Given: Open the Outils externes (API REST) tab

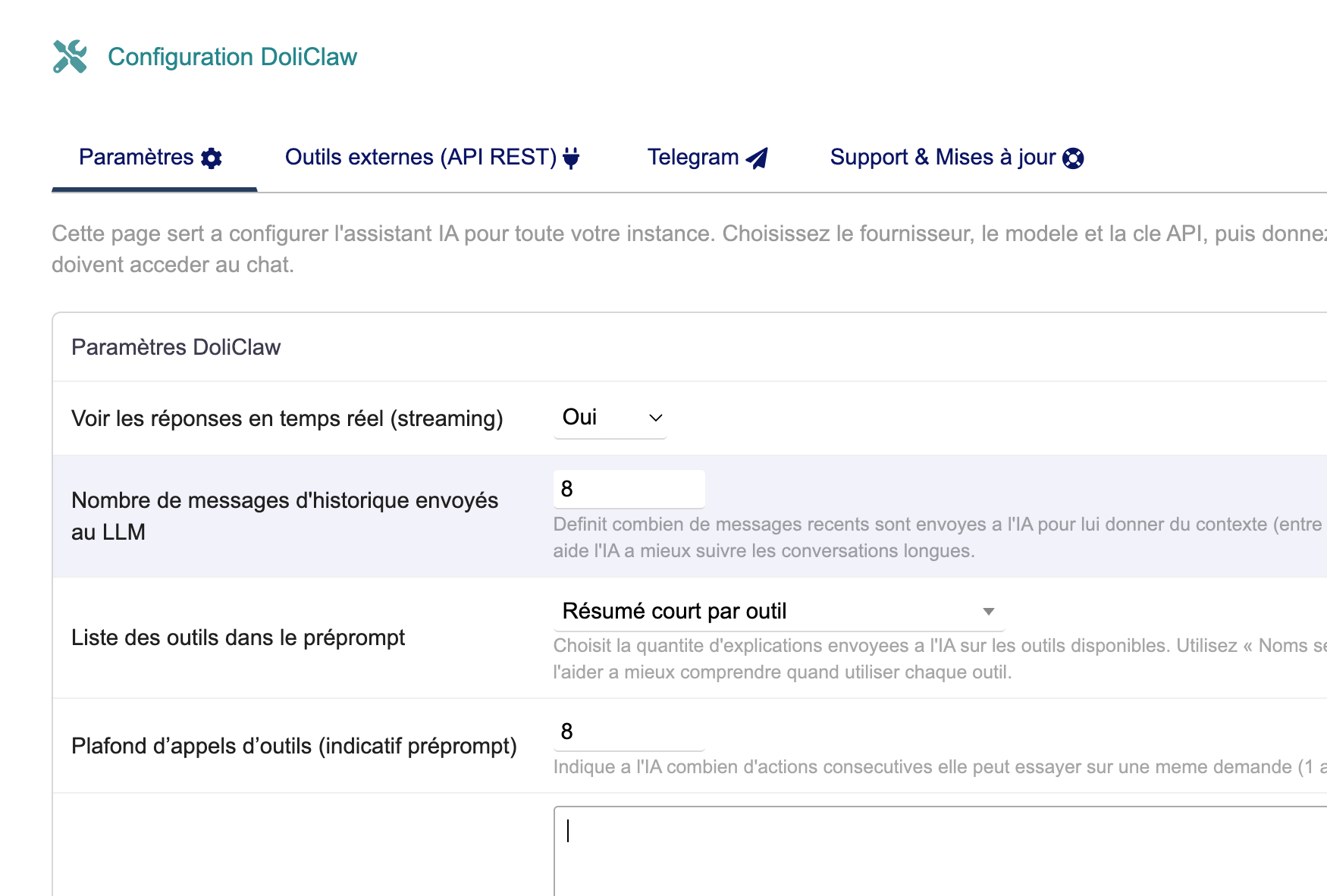Looking at the screenshot, I should (421, 158).
